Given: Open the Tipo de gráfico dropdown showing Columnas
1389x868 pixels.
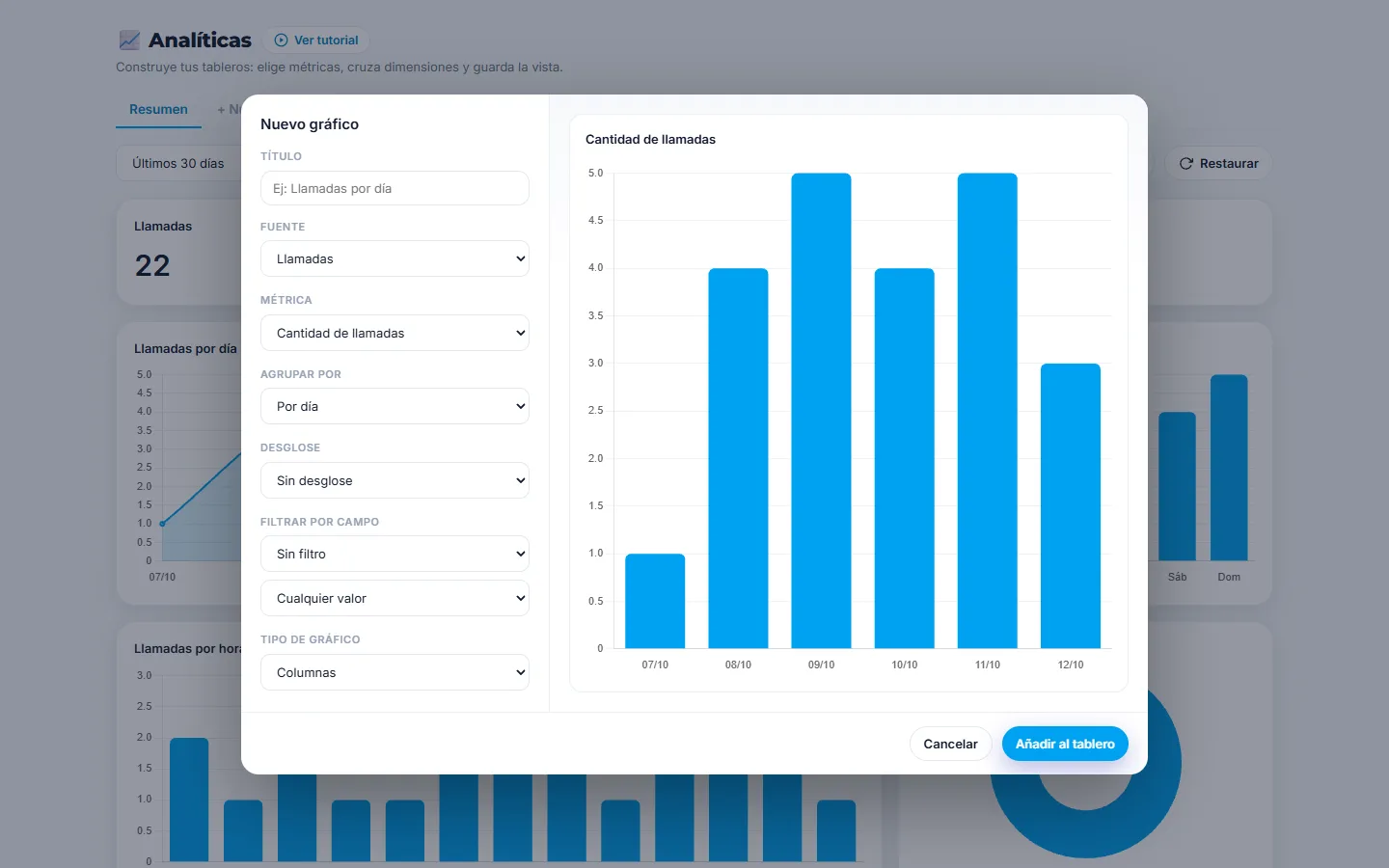Looking at the screenshot, I should [395, 672].
